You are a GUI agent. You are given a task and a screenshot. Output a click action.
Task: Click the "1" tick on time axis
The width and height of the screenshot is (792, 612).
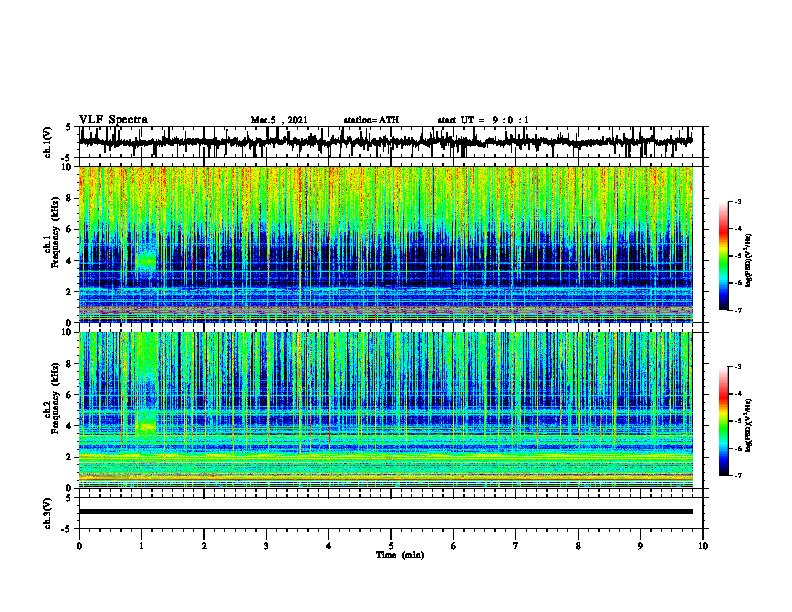point(141,546)
